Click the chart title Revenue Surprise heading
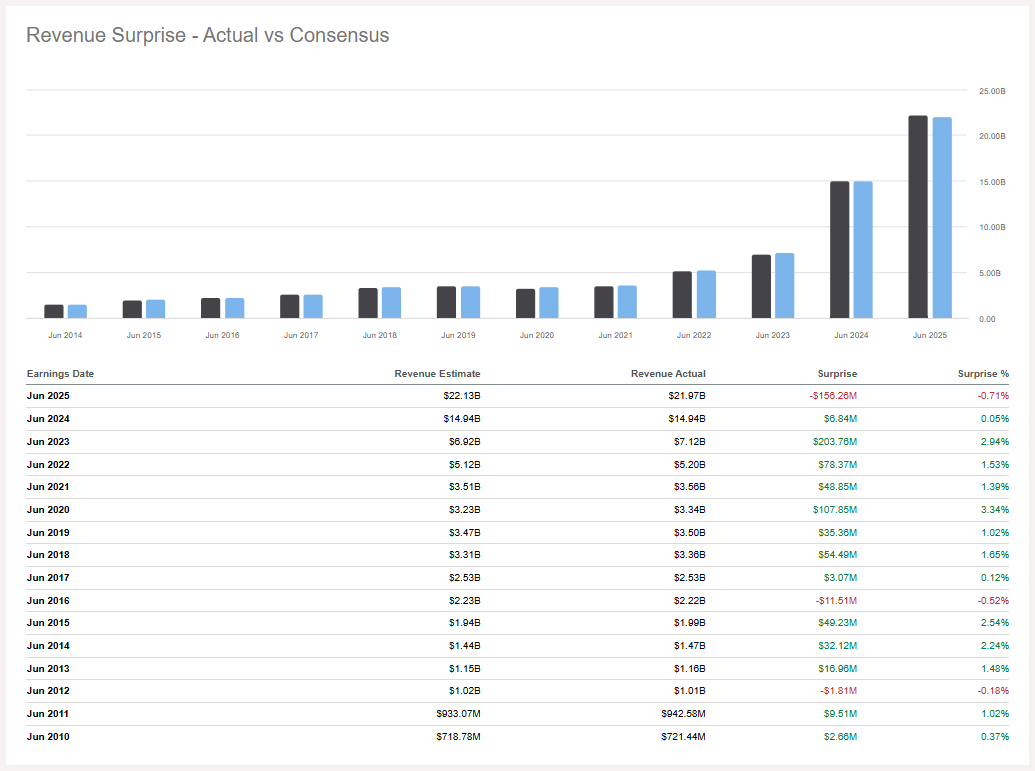The height and width of the screenshot is (771, 1035). pyautogui.click(x=209, y=35)
